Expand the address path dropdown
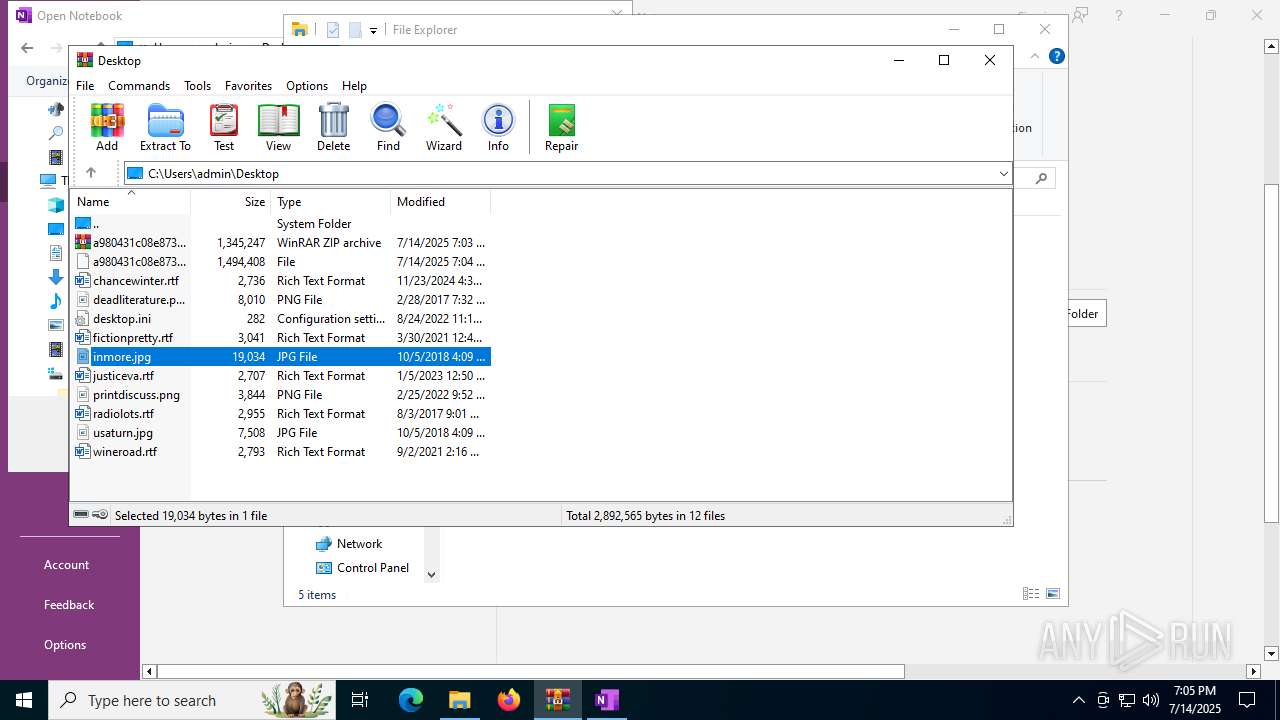Viewport: 1280px width, 720px height. 1003,174
